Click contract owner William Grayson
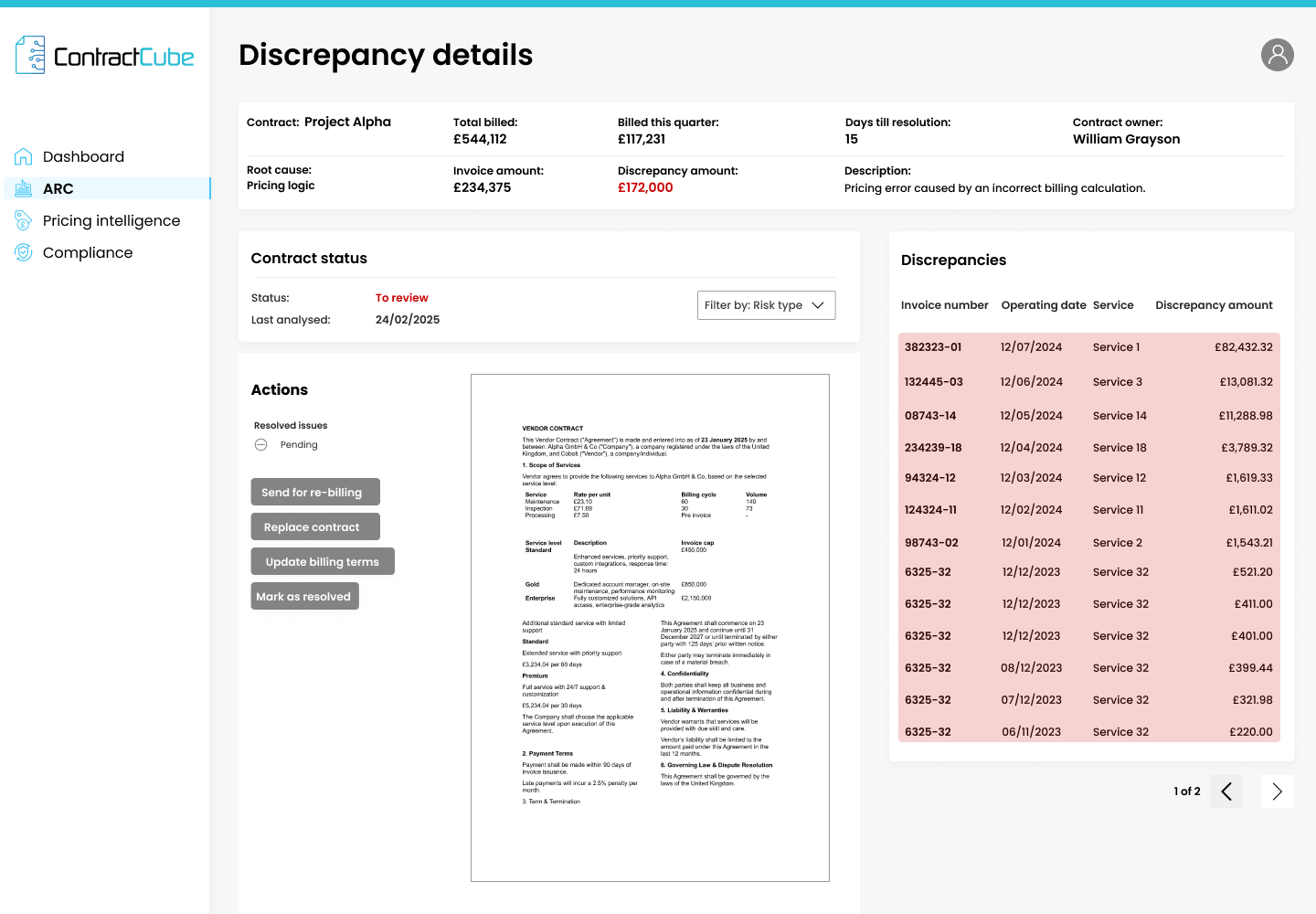This screenshot has width=1316, height=914. (x=1127, y=139)
